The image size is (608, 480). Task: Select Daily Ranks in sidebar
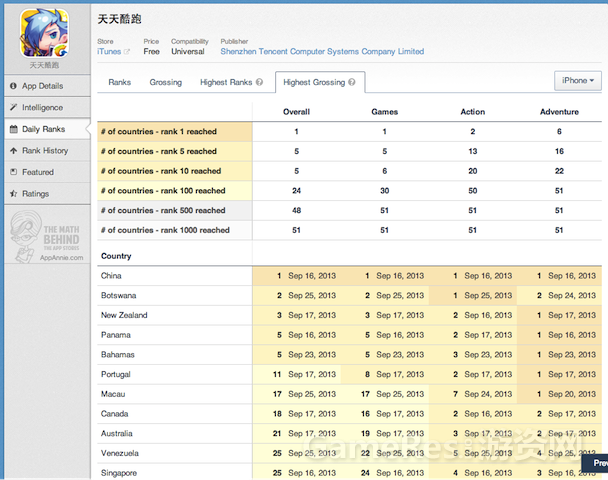(x=47, y=129)
